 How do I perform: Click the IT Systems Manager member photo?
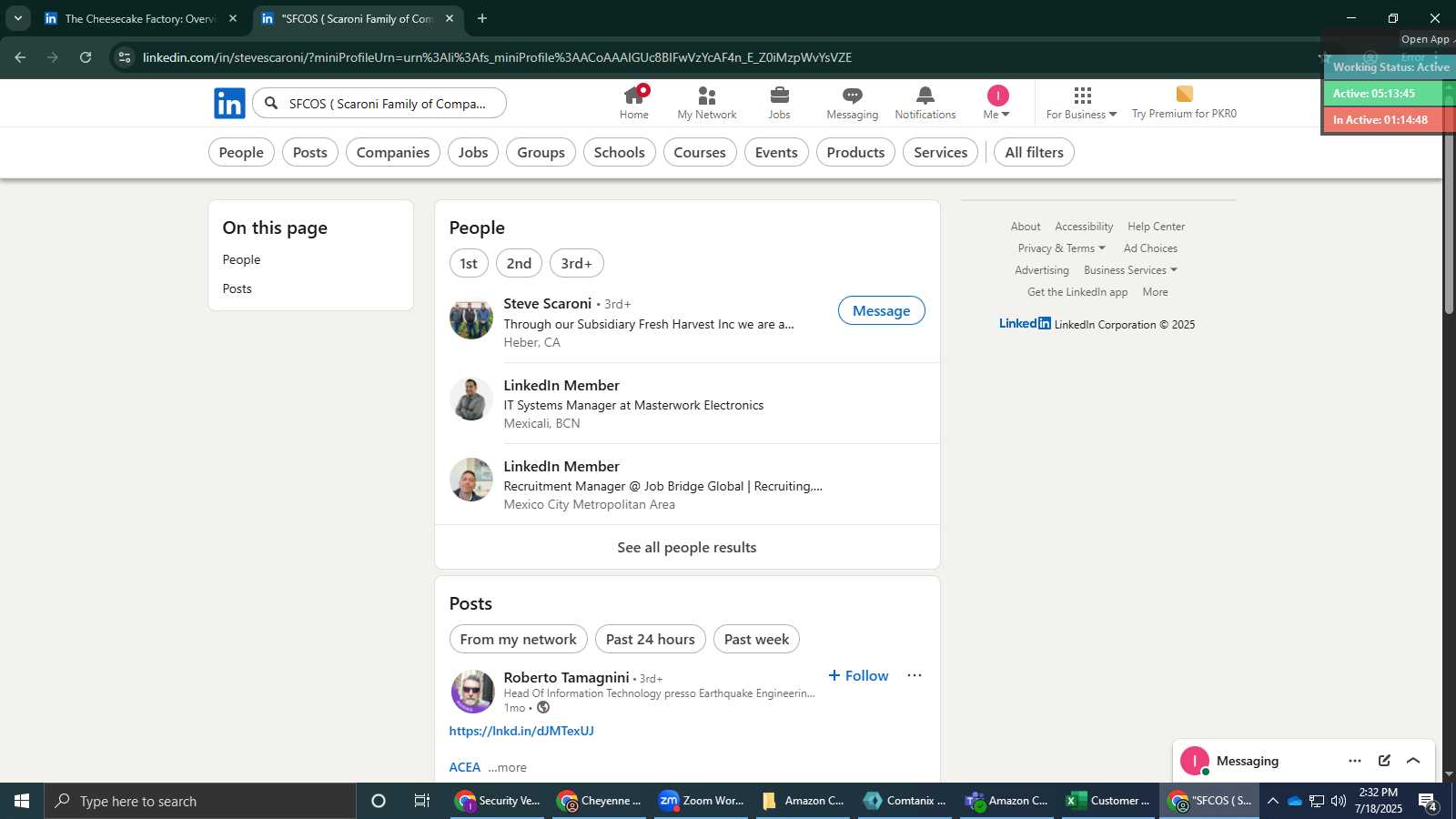471,399
